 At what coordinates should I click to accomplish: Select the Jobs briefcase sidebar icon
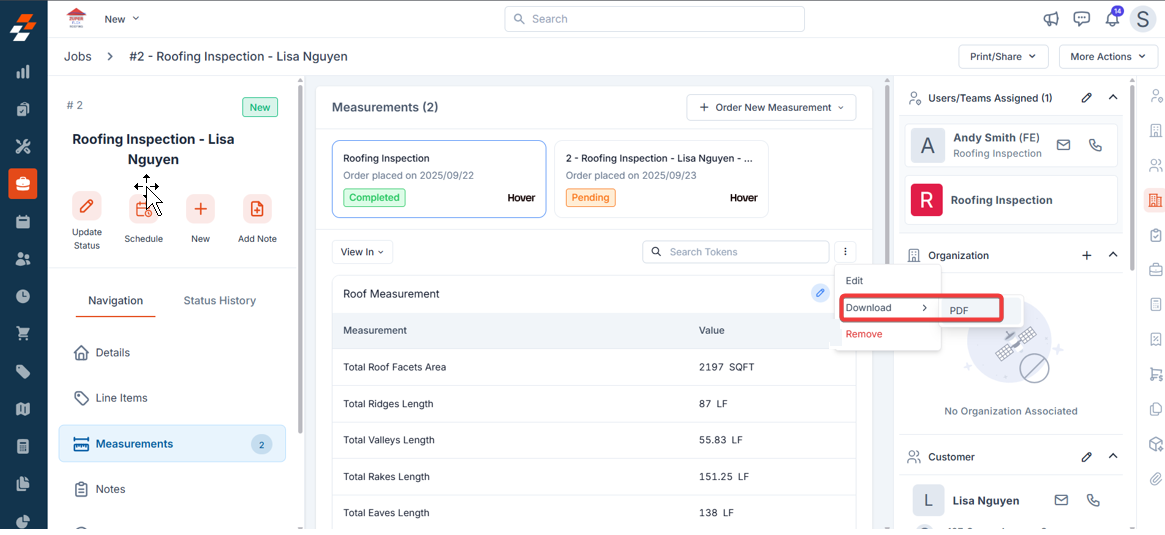(x=22, y=184)
